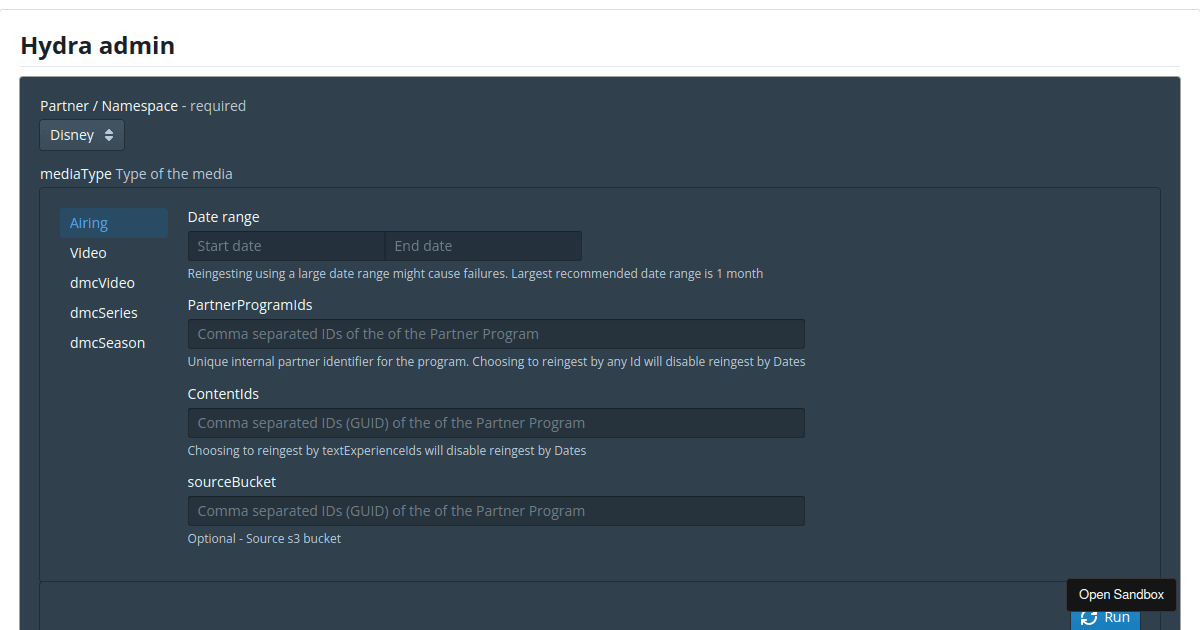
Task: Click the Date range label
Action: 223,216
